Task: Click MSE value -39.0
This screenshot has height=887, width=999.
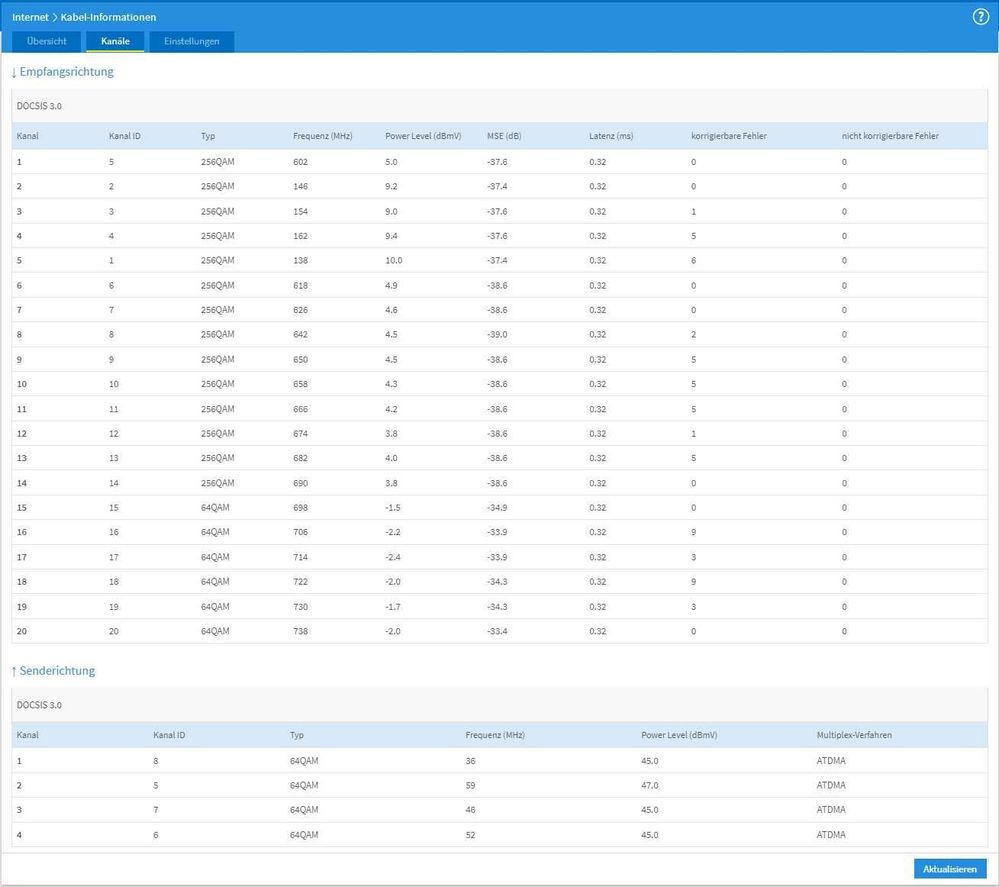Action: click(x=497, y=335)
